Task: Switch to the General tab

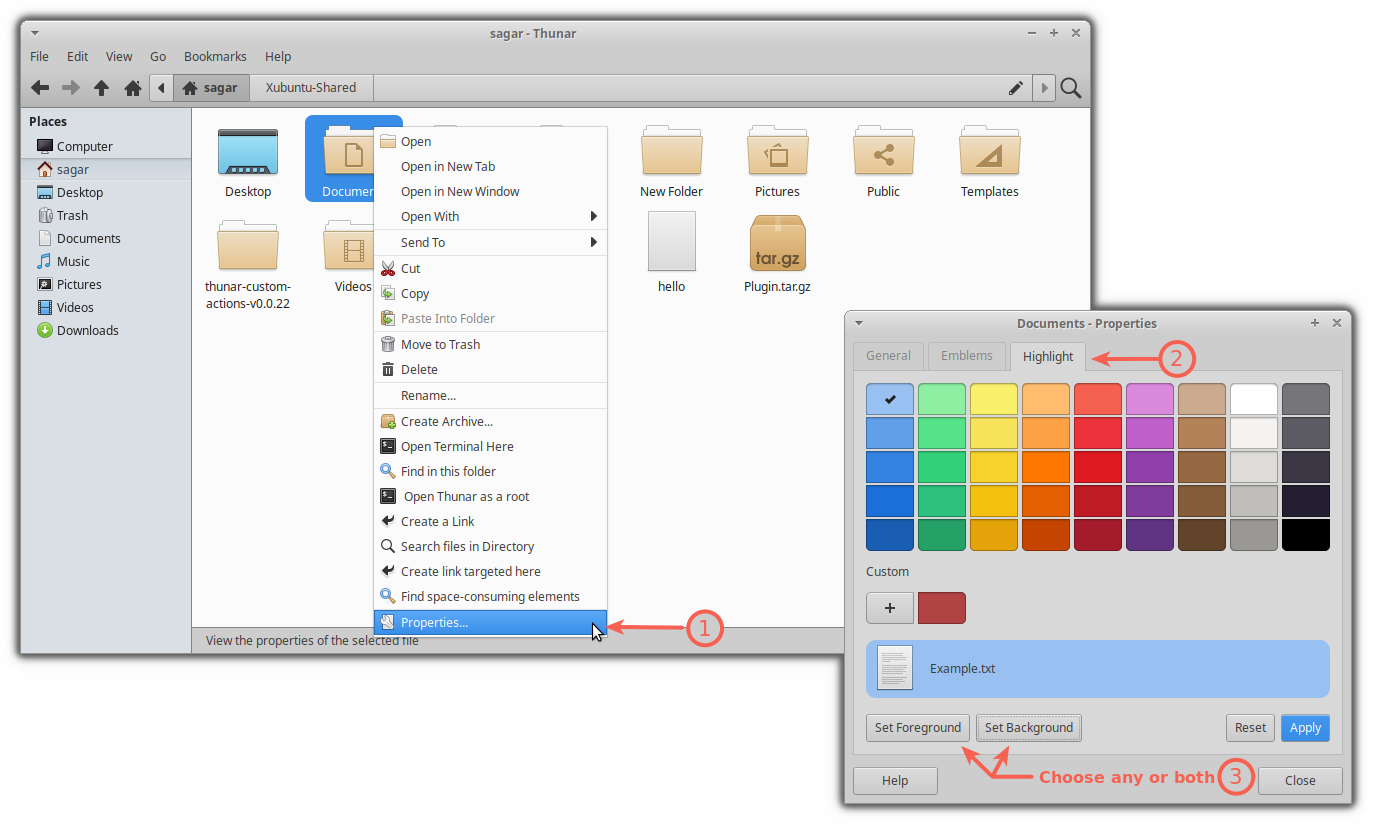Action: (x=888, y=355)
